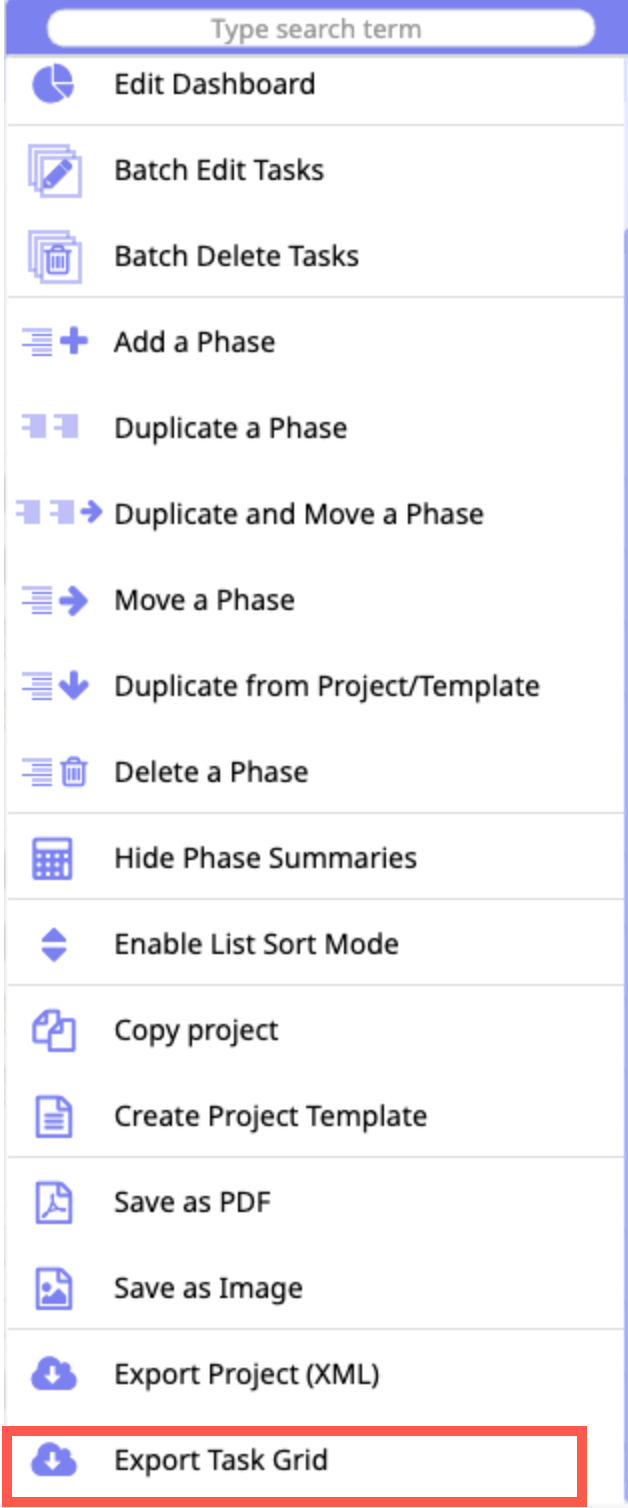This screenshot has height=1508, width=628.
Task: Click the Hide Phase Summaries calculator icon
Action: pyautogui.click(x=53, y=858)
